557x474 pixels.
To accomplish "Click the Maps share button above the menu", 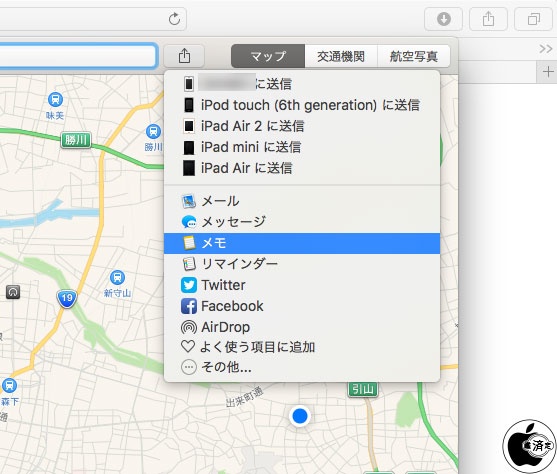I will pos(184,56).
